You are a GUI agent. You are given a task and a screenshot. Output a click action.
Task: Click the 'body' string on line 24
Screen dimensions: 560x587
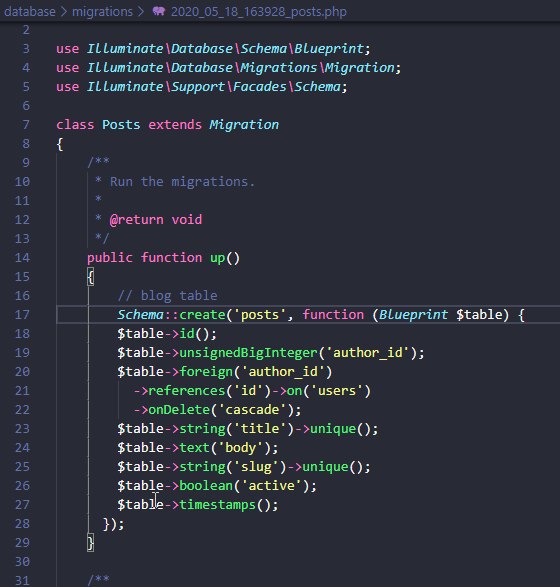[x=241, y=448]
